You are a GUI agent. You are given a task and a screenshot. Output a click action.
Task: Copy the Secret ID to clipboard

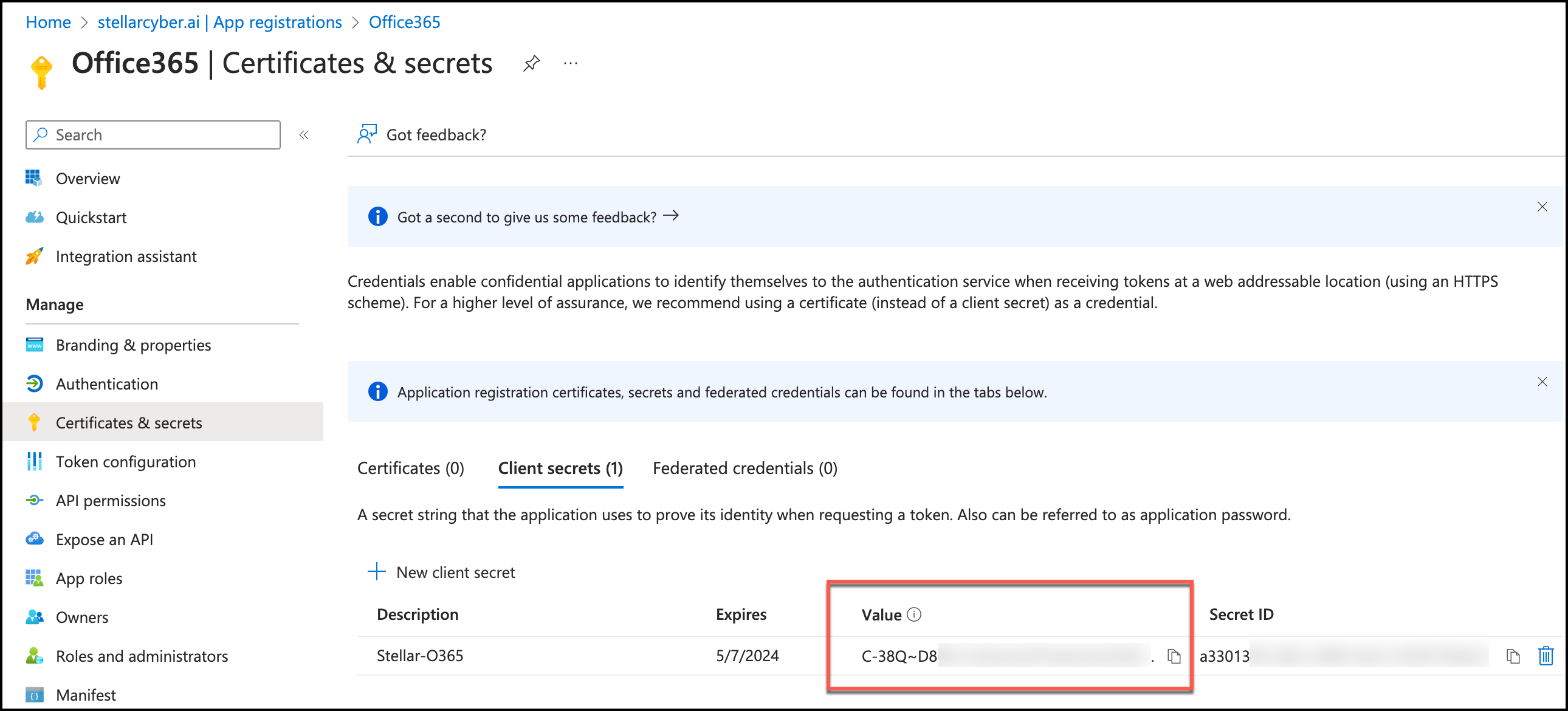point(1513,656)
